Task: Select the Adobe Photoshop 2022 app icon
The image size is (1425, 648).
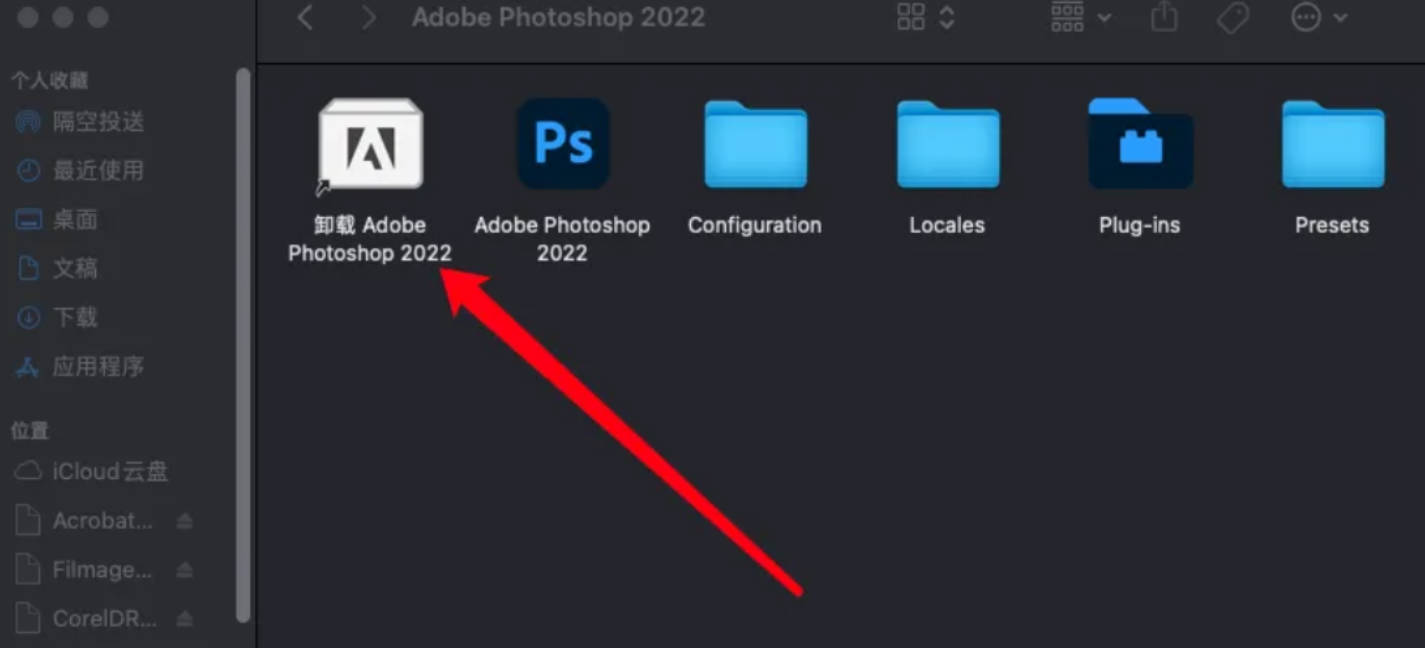Action: (563, 143)
